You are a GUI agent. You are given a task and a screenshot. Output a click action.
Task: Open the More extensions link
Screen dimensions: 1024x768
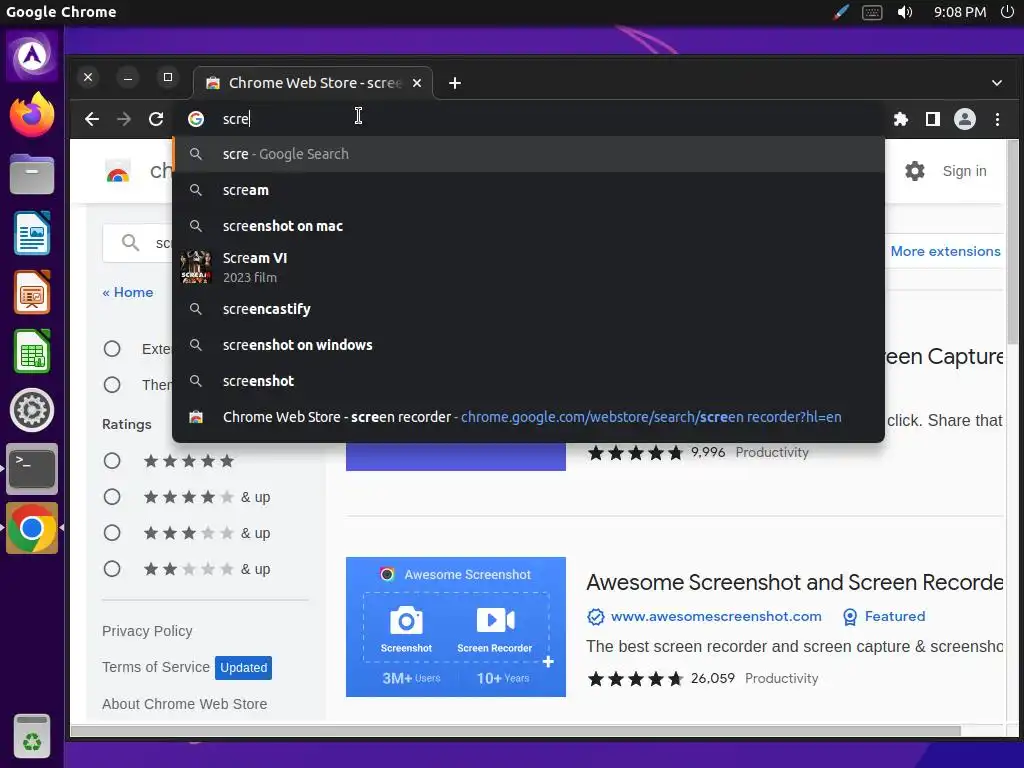click(945, 251)
